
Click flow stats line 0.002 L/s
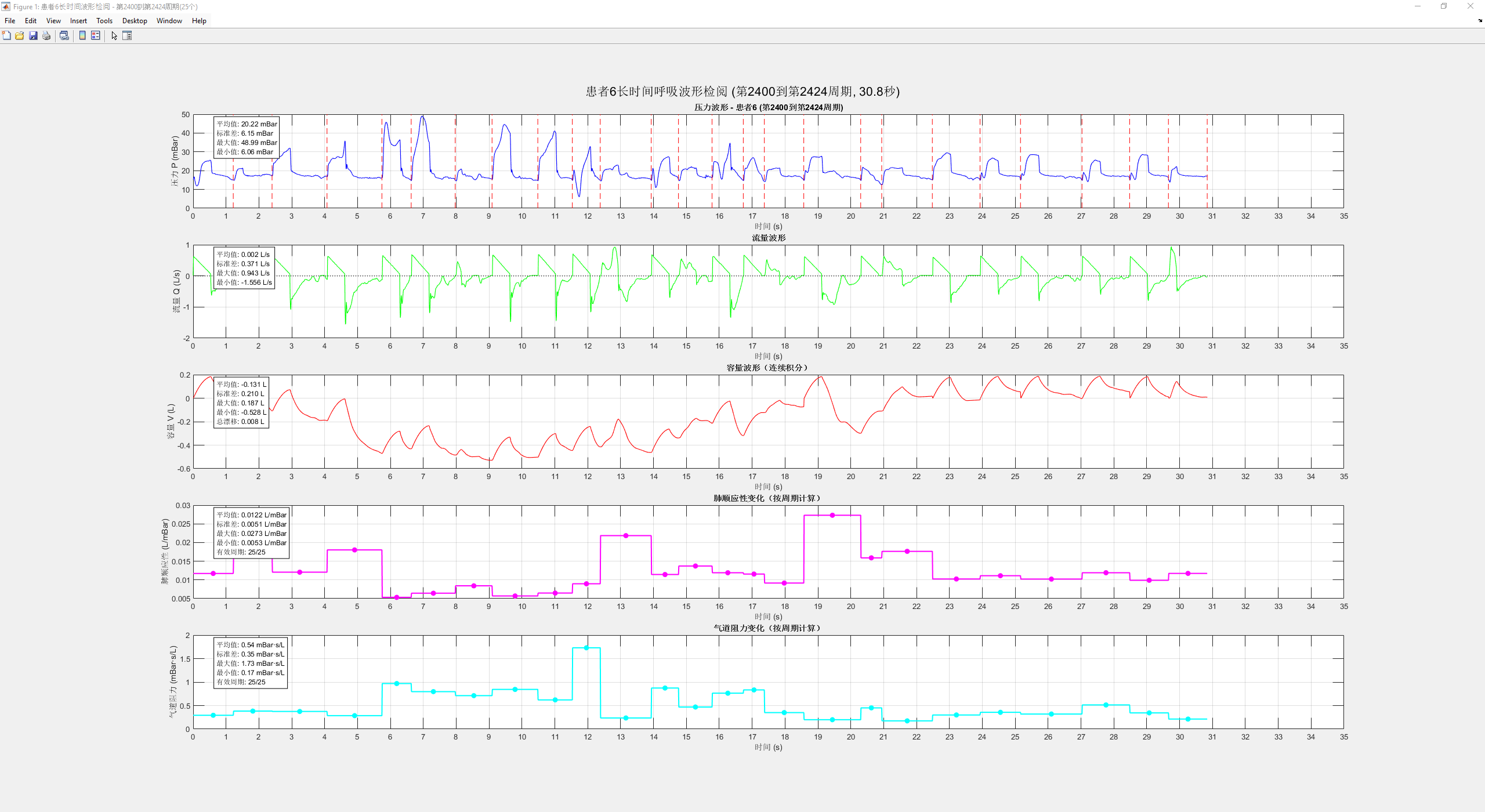(244, 255)
